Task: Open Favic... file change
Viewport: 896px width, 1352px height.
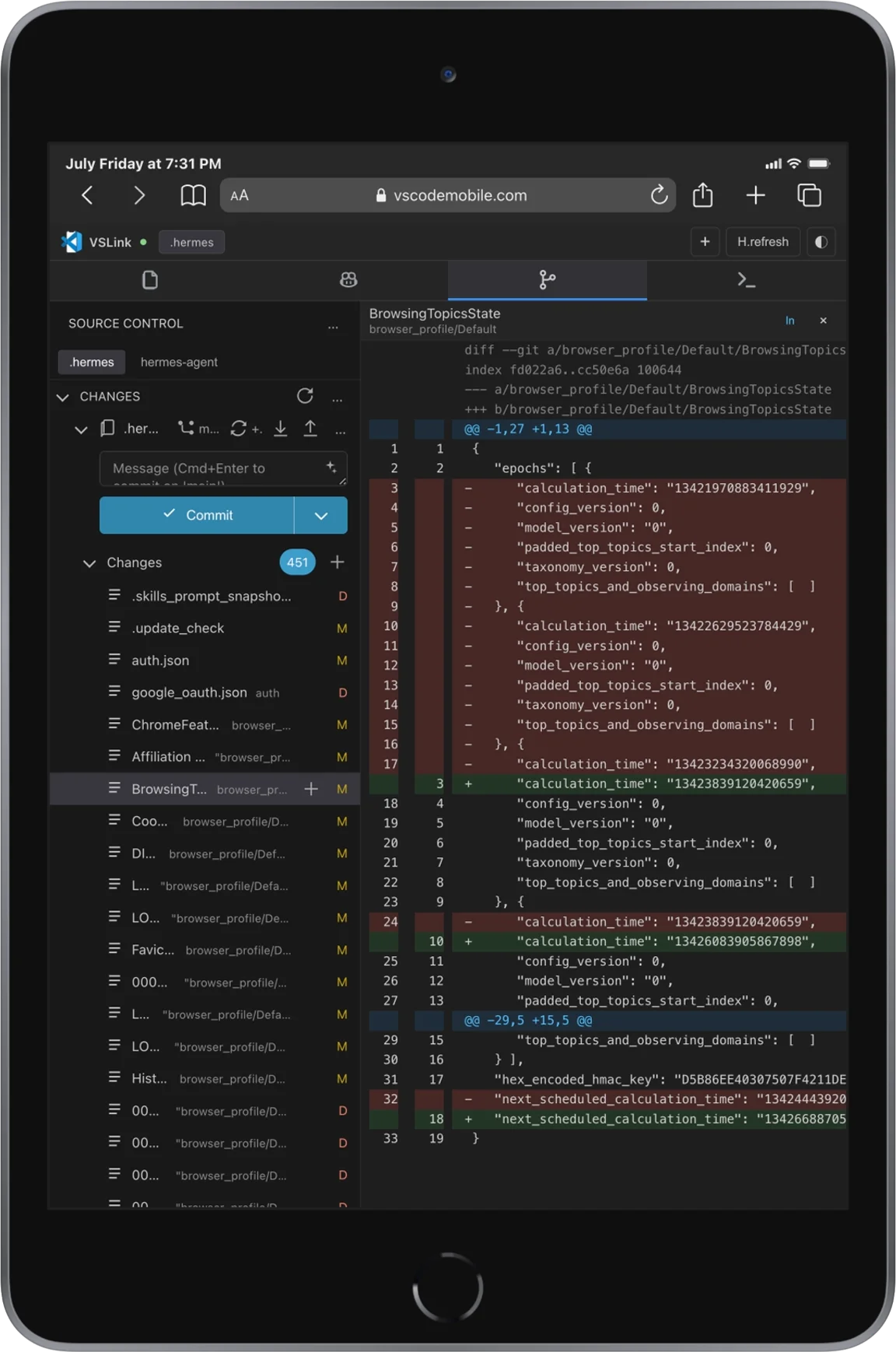Action: 205,950
